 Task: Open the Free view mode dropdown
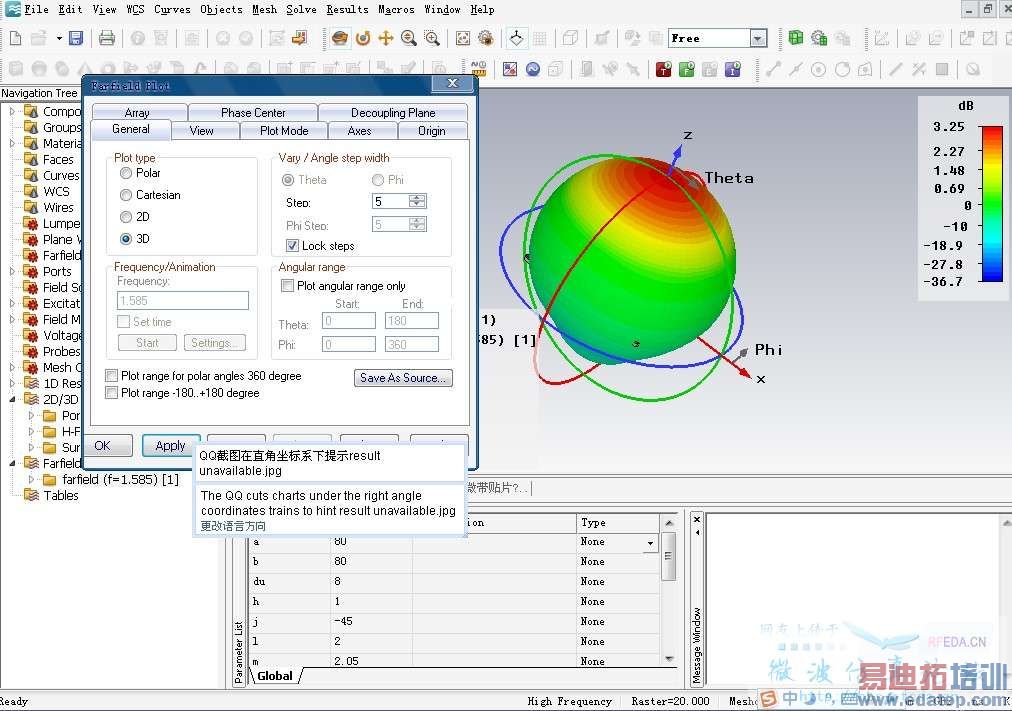(x=758, y=38)
